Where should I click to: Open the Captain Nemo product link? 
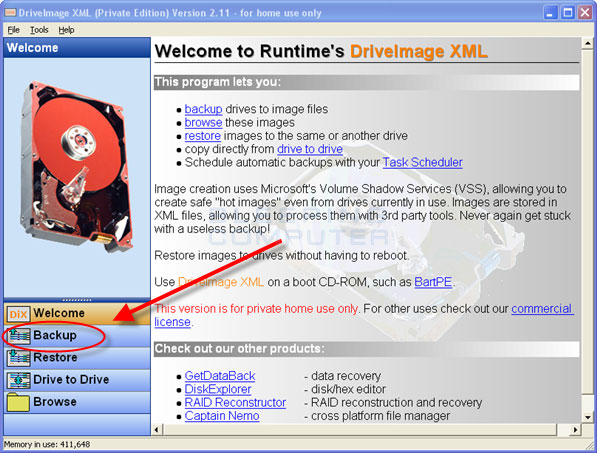pyautogui.click(x=222, y=416)
